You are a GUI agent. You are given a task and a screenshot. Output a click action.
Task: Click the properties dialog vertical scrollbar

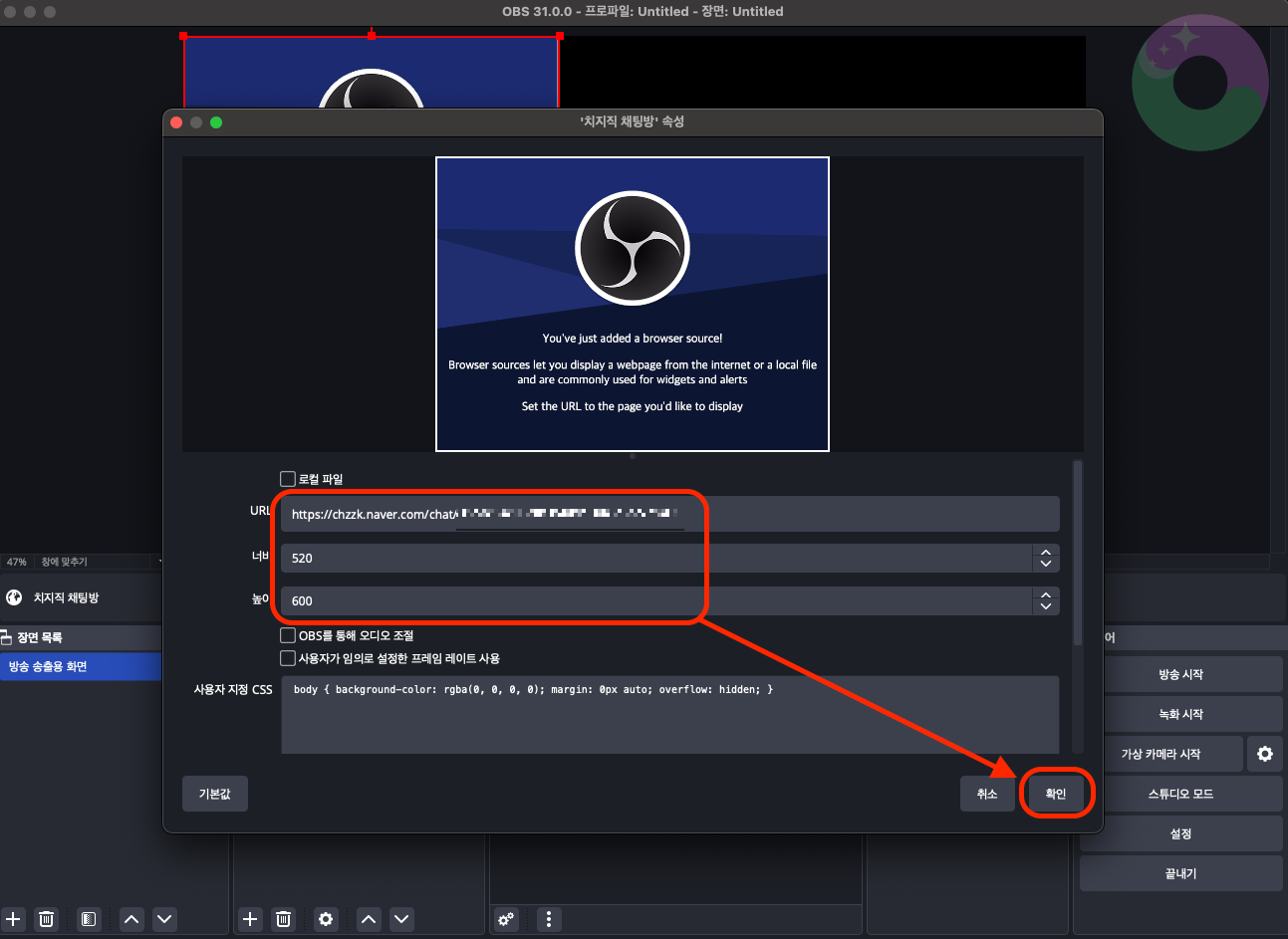point(1078,553)
